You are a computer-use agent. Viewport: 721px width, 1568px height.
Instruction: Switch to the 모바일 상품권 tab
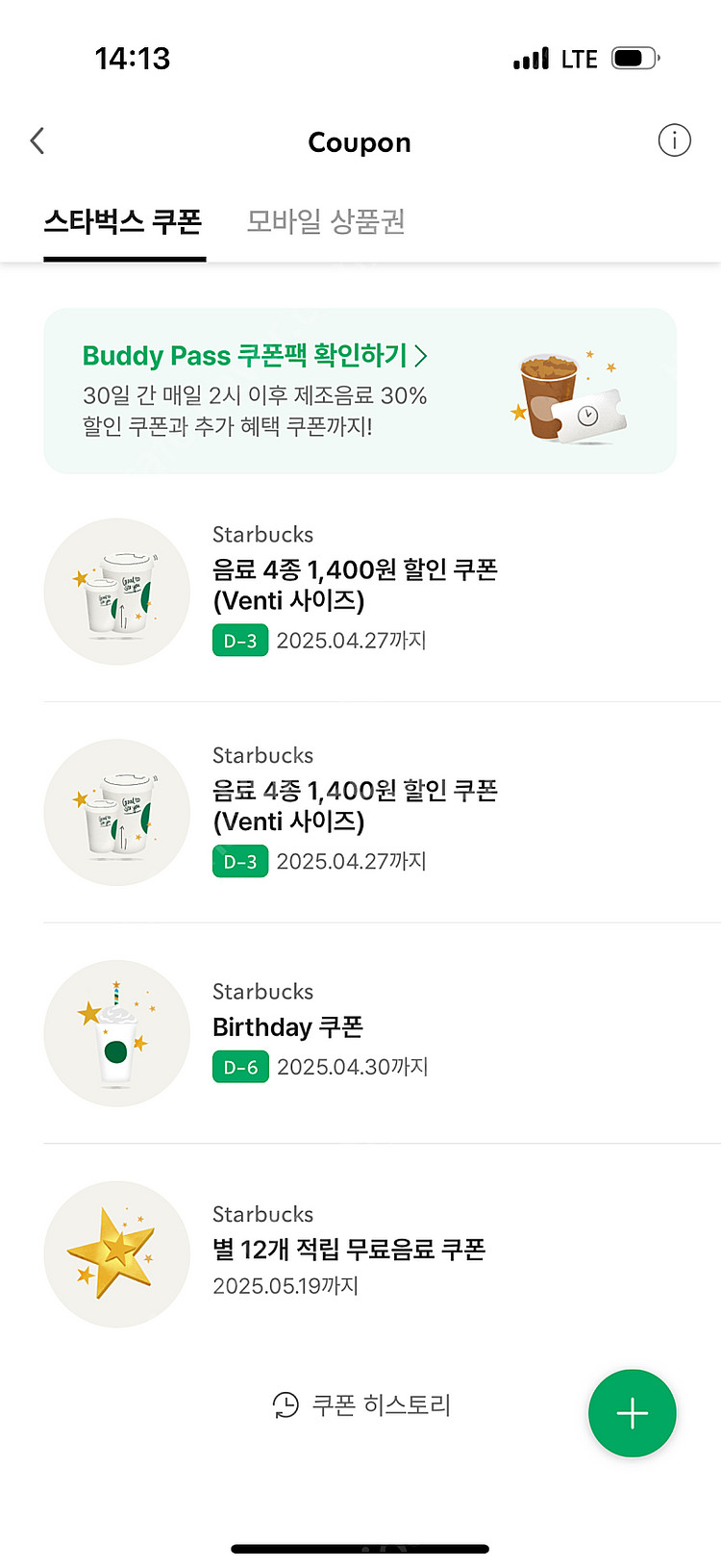click(326, 222)
